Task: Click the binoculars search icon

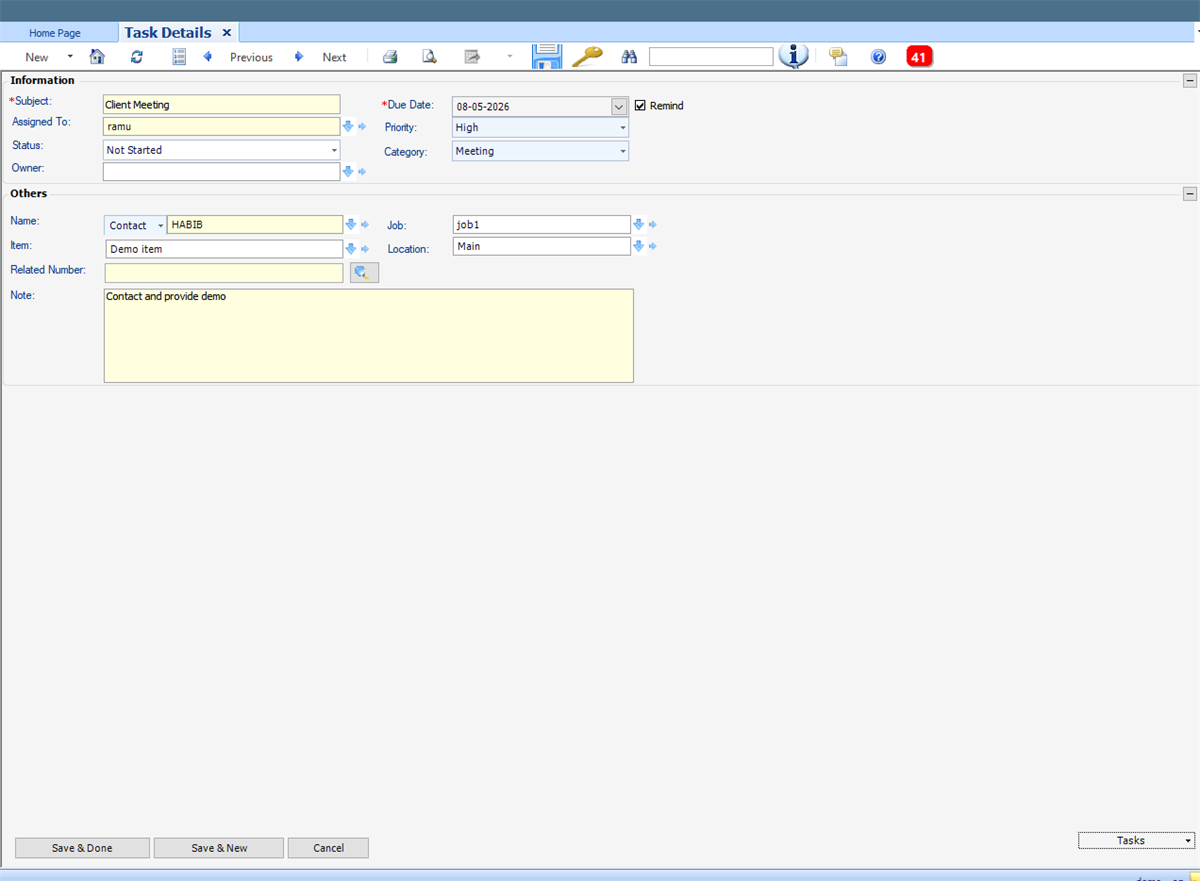Action: [x=629, y=57]
